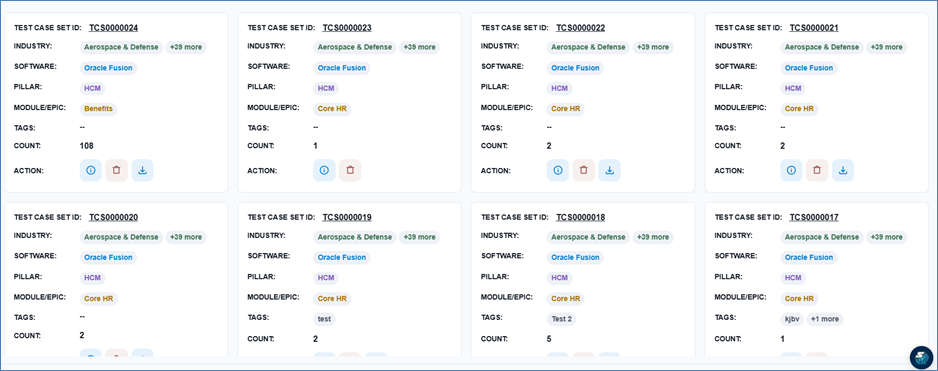Click the HCM pillar tag on TCS0000022
This screenshot has height=371, width=938.
tap(559, 89)
